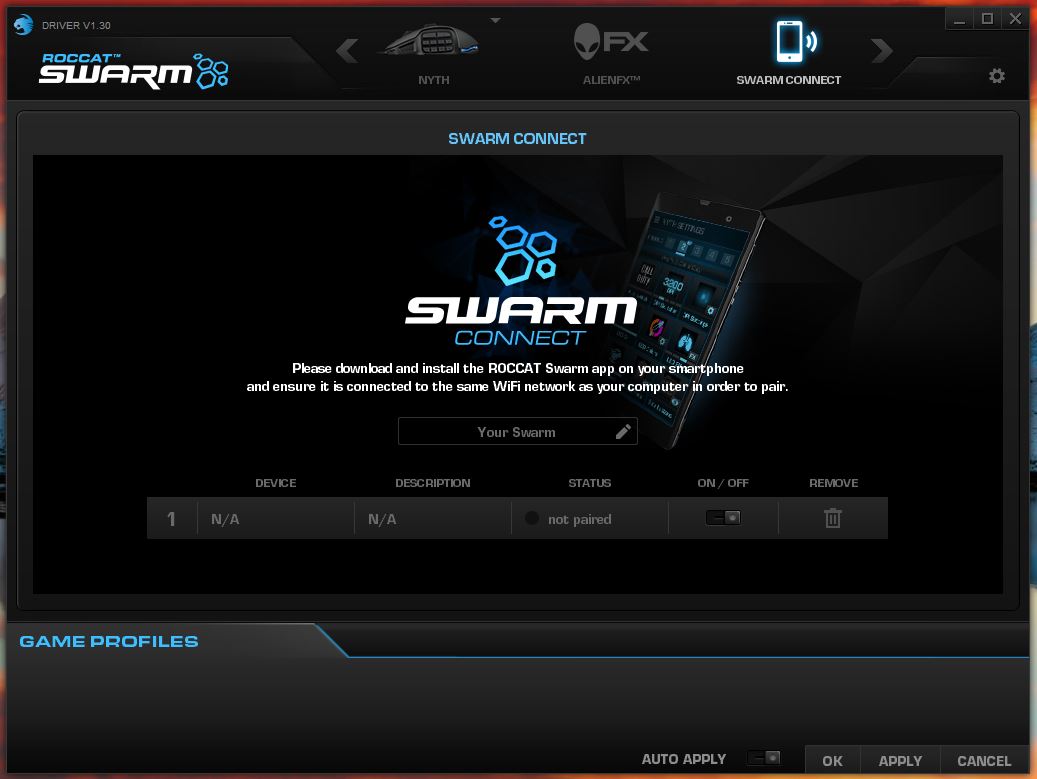The image size is (1037, 779).
Task: Open the Nyth mouse device icon
Action: tap(433, 42)
